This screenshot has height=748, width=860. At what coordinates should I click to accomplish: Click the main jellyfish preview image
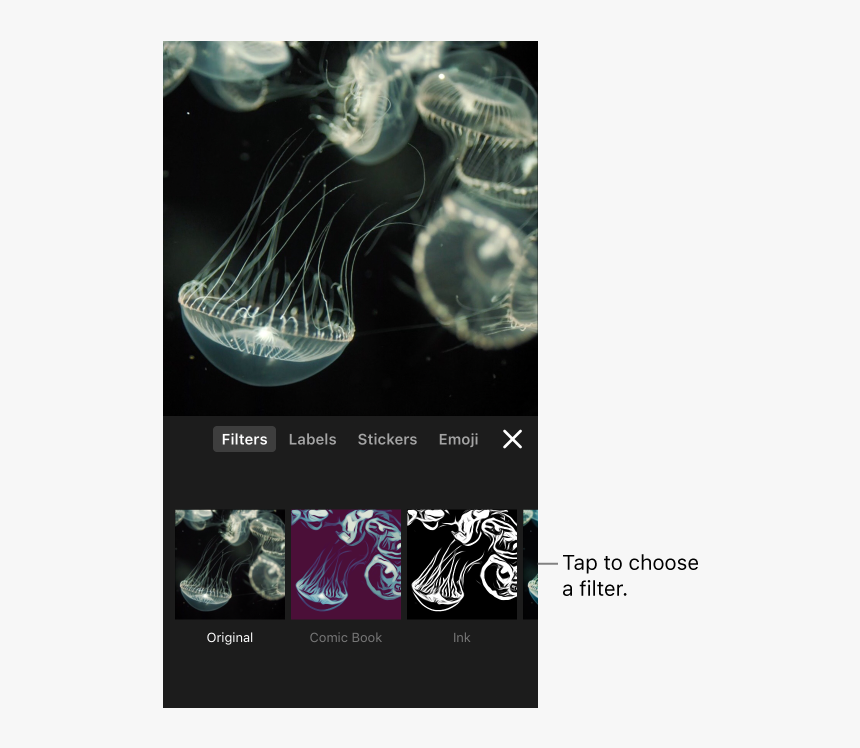coord(350,228)
